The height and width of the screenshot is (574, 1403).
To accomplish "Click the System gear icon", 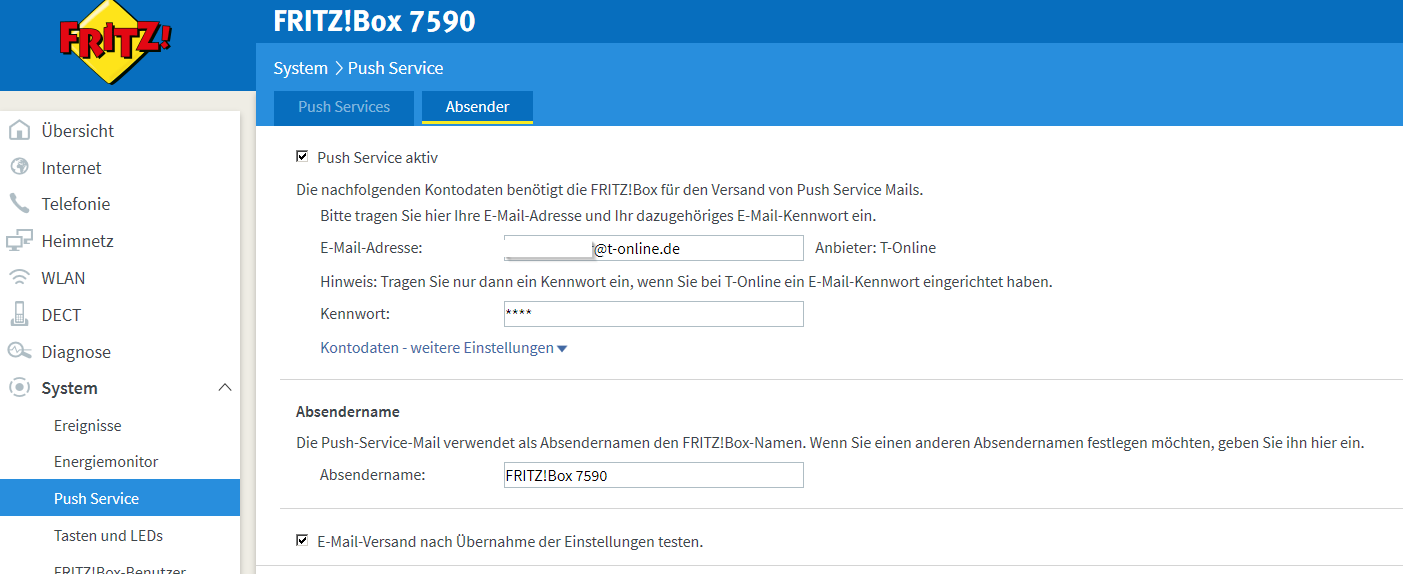I will click(19, 388).
